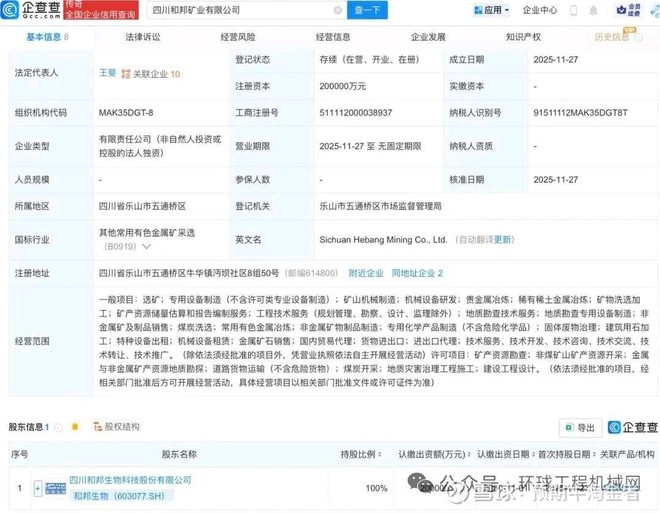This screenshot has width=660, height=513.
Task: Click 所属地区 value 四川省乐山市五通桥区
Action: 142,206
